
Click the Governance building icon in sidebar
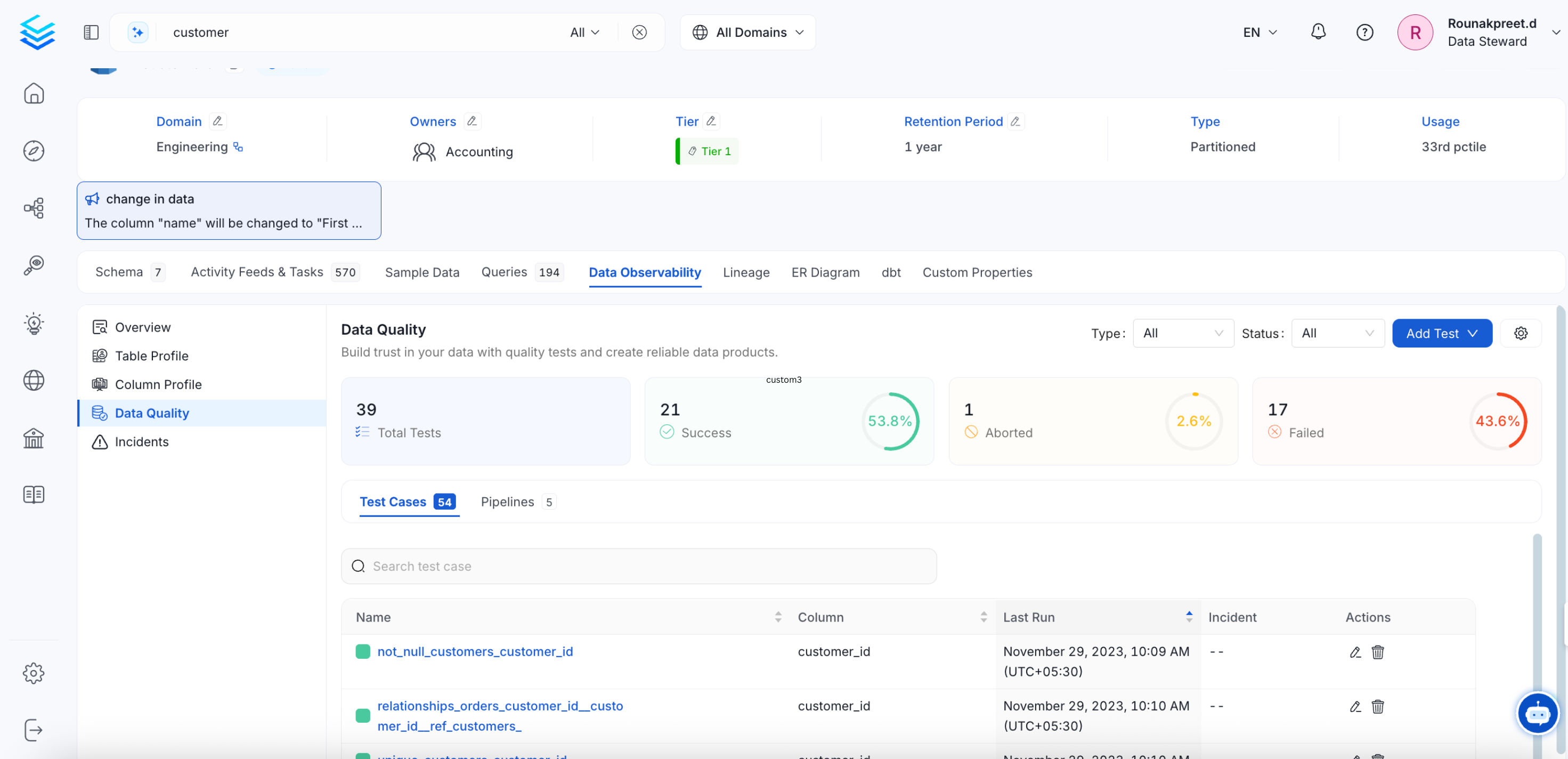tap(34, 438)
